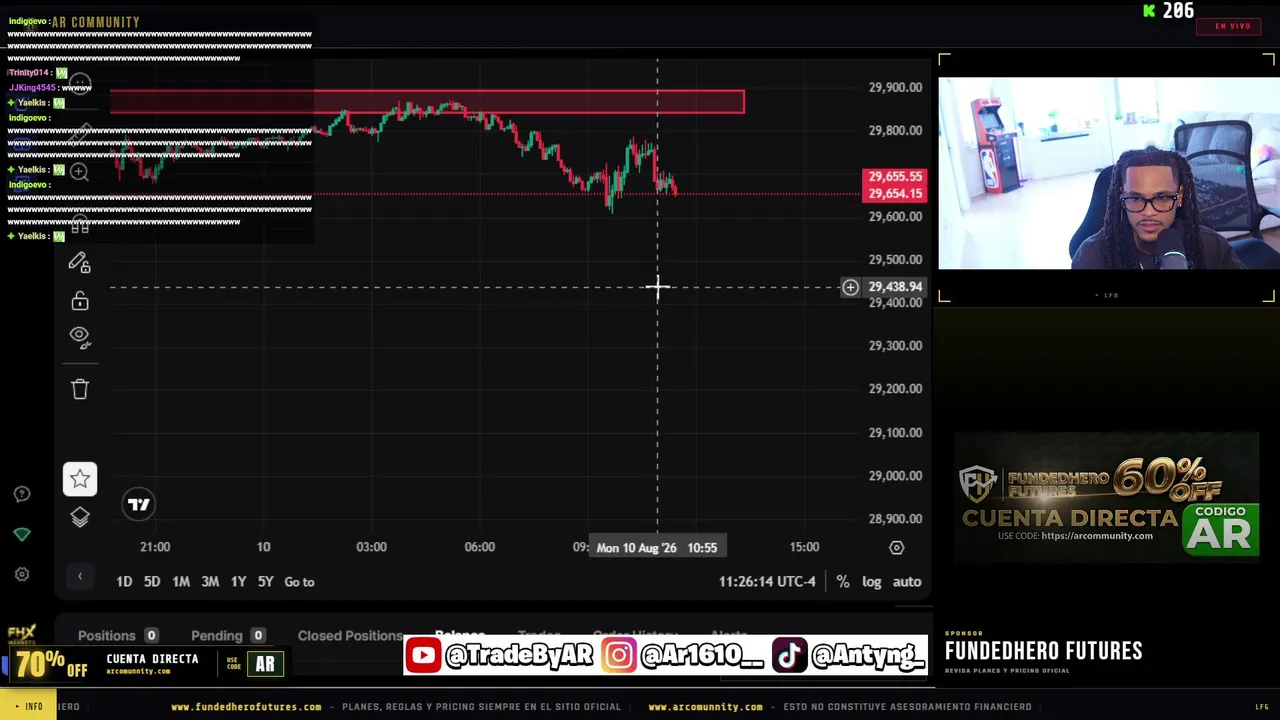Viewport: 1280px width, 720px height.
Task: Set the chart range to 5D
Action: [x=152, y=581]
